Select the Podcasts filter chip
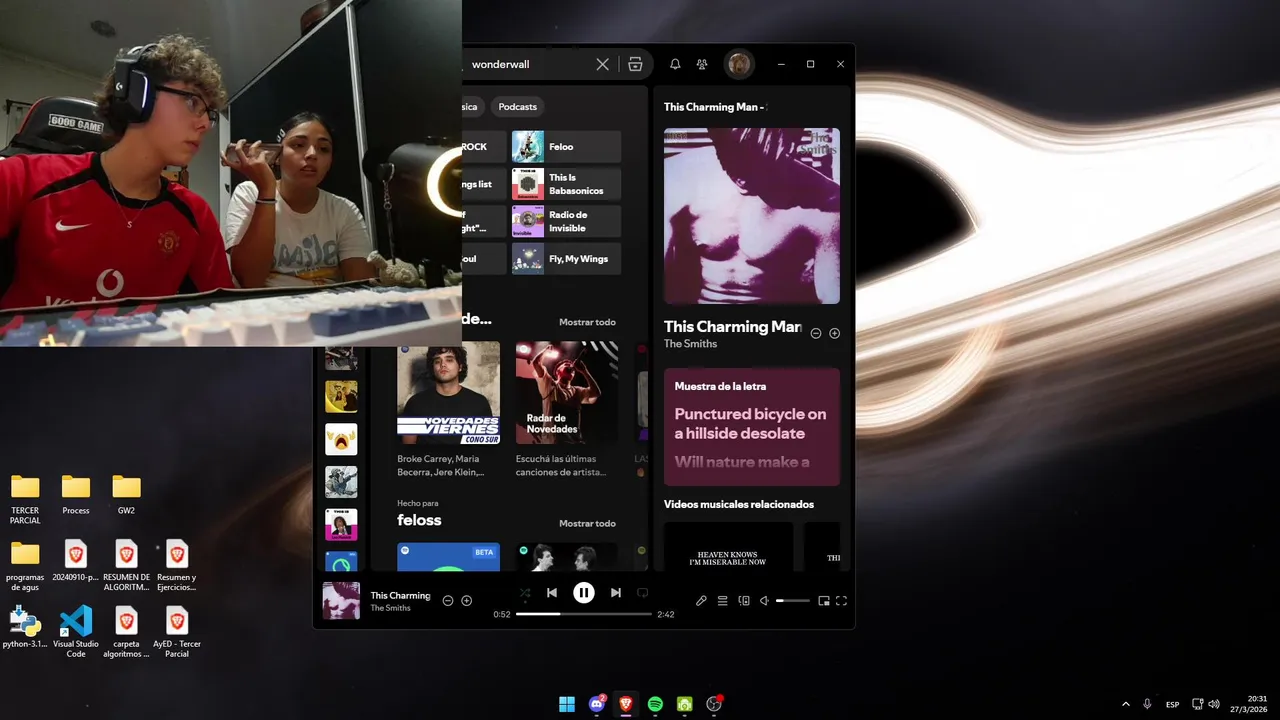The height and width of the screenshot is (720, 1280). click(518, 106)
